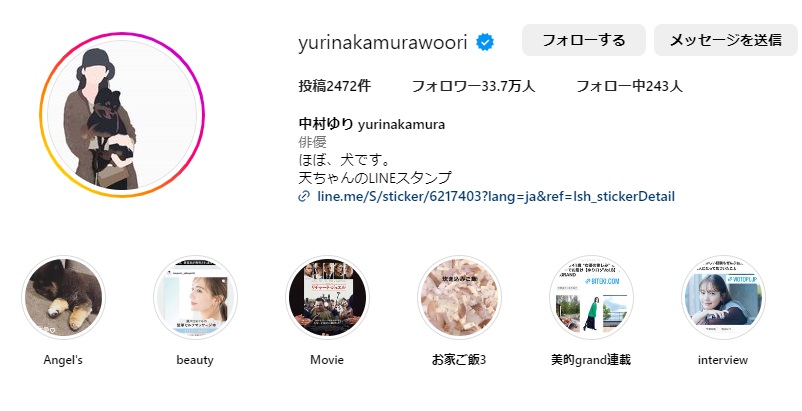Open the interview highlight circle
The height and width of the screenshot is (411, 802).
click(723, 298)
